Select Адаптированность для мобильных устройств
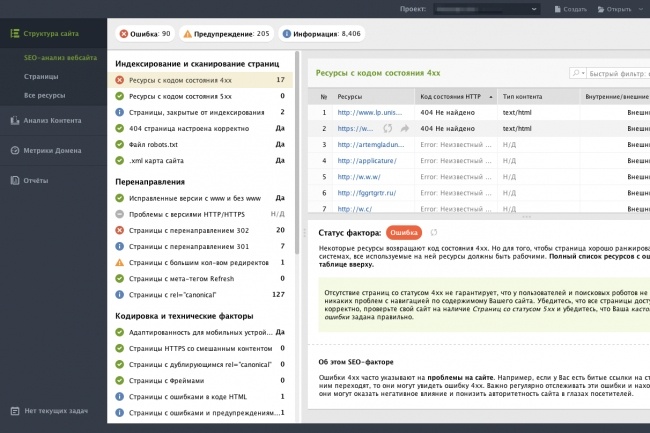The width and height of the screenshot is (650, 433). tap(200, 332)
